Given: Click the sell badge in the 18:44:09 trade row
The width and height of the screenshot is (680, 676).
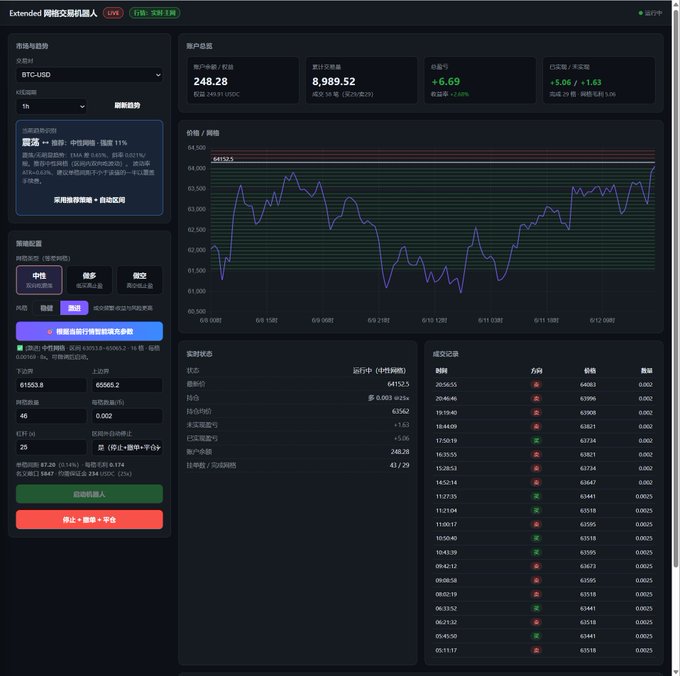Looking at the screenshot, I should (536, 427).
